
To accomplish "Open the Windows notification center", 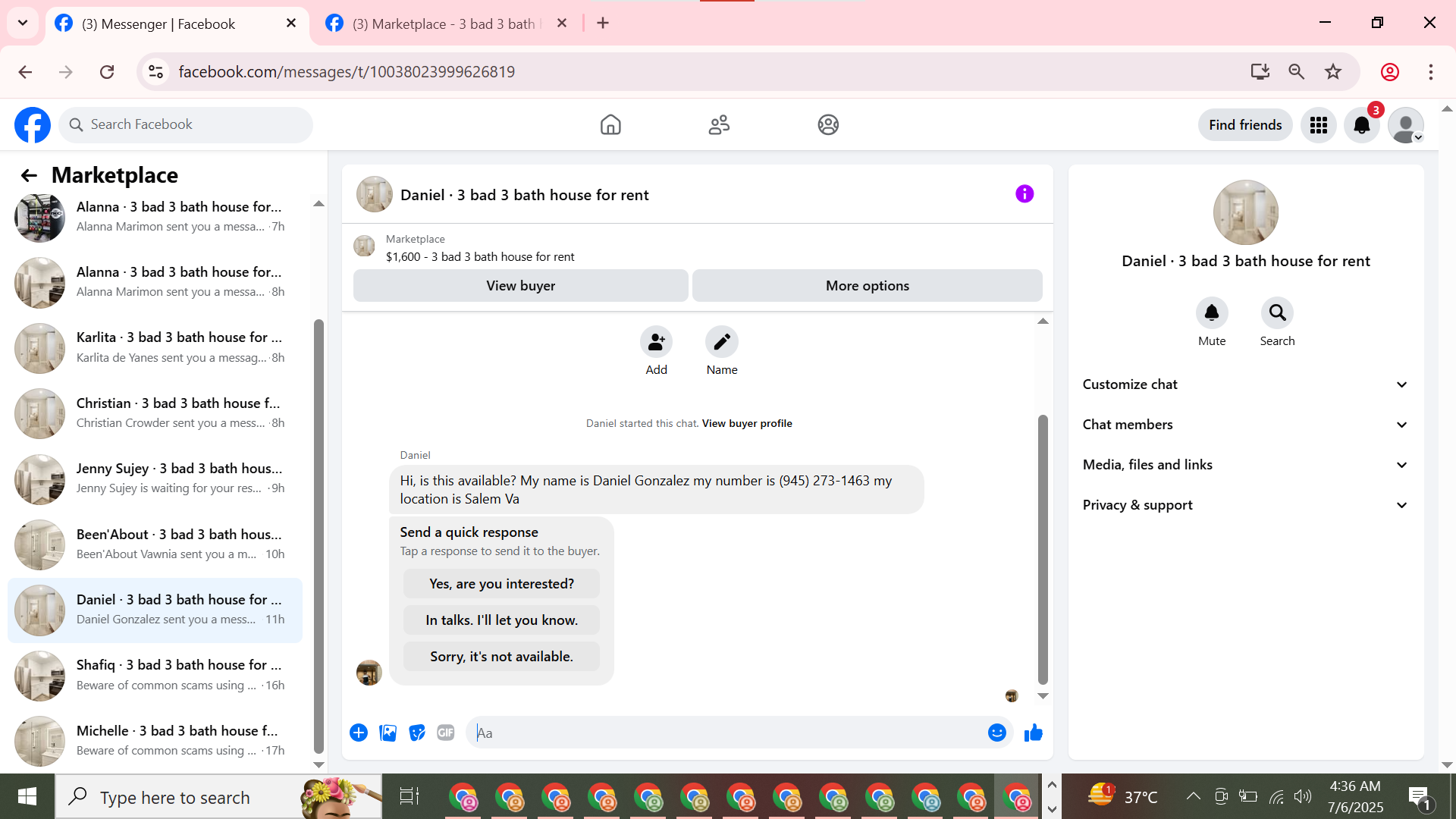I will [x=1420, y=798].
